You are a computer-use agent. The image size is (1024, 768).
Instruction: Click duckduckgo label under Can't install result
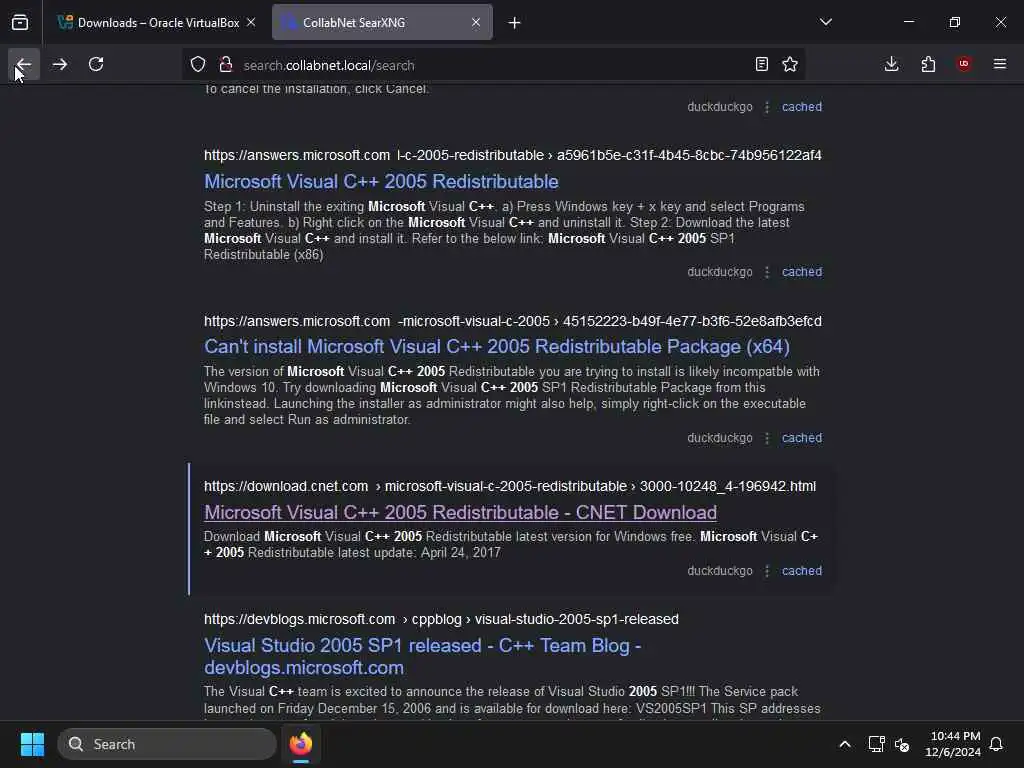(720, 438)
